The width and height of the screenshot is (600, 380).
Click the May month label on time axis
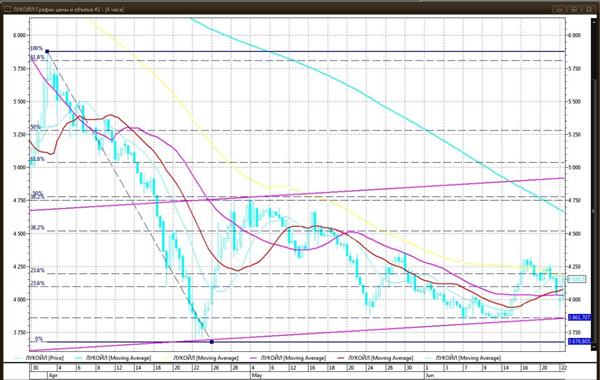coord(257,376)
